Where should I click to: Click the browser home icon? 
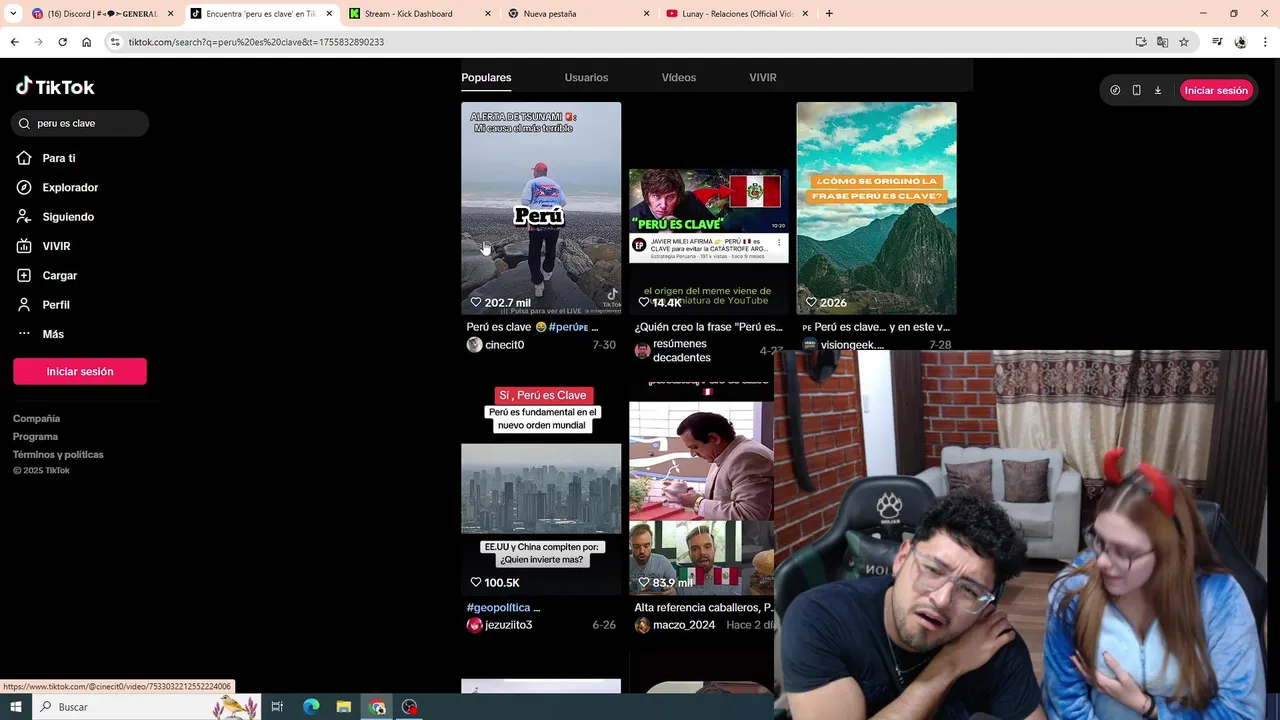click(x=86, y=42)
